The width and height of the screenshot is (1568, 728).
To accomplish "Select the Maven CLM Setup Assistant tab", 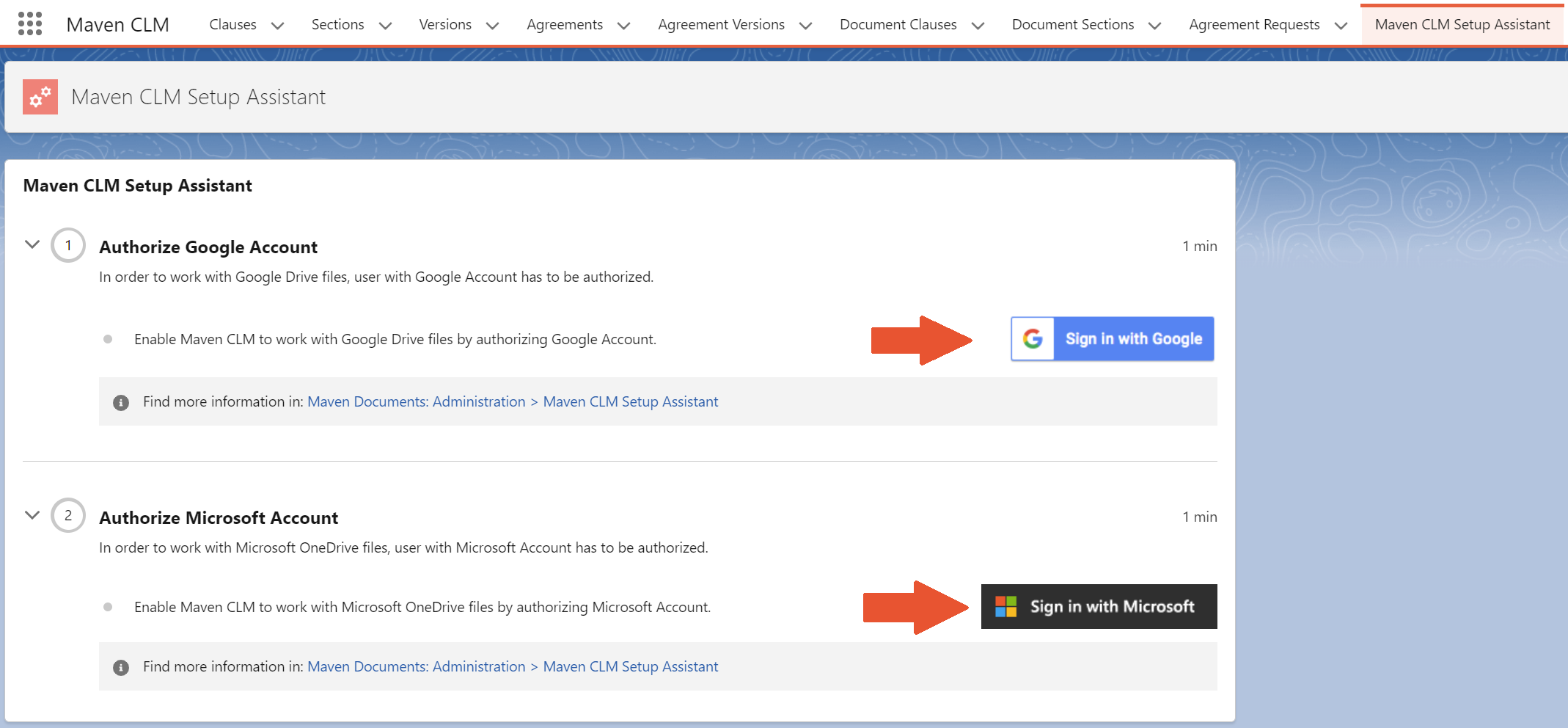I will click(x=1462, y=24).
